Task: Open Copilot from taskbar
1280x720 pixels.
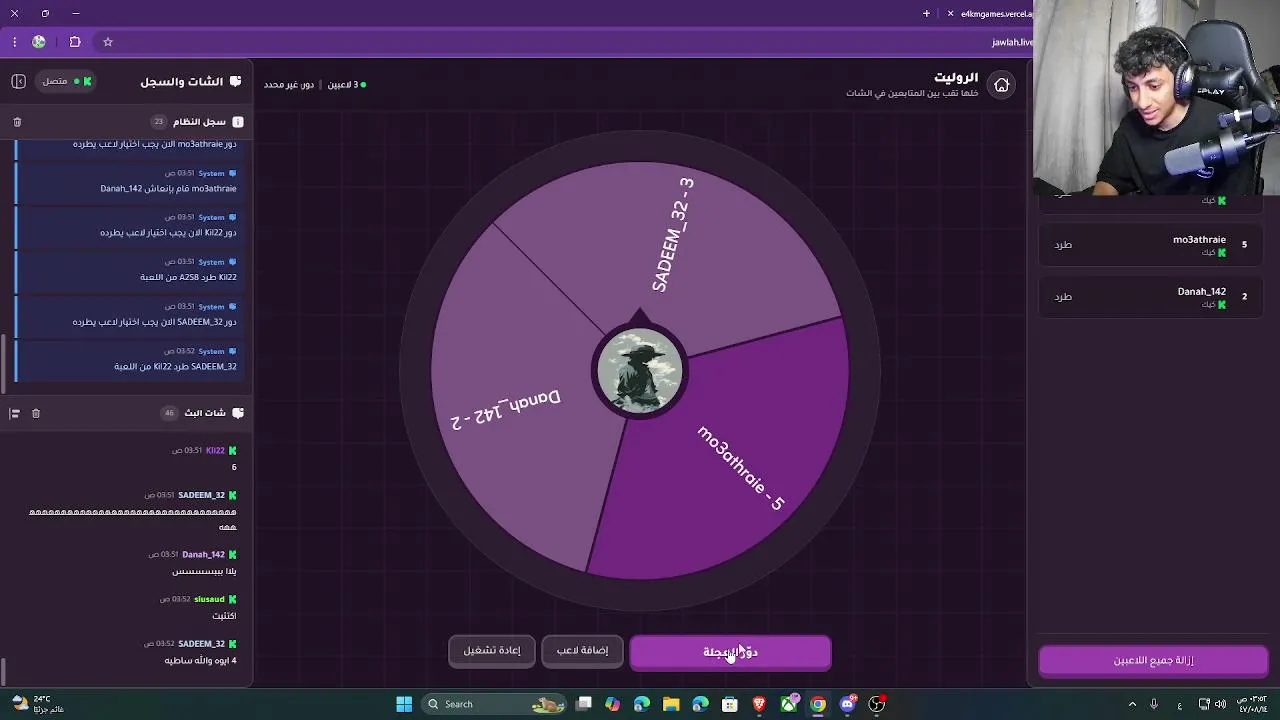Action: (x=613, y=704)
